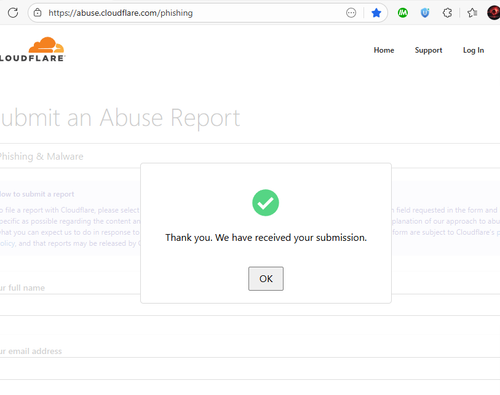Select the 'Thank you. We have received your submission.' text

(x=266, y=238)
